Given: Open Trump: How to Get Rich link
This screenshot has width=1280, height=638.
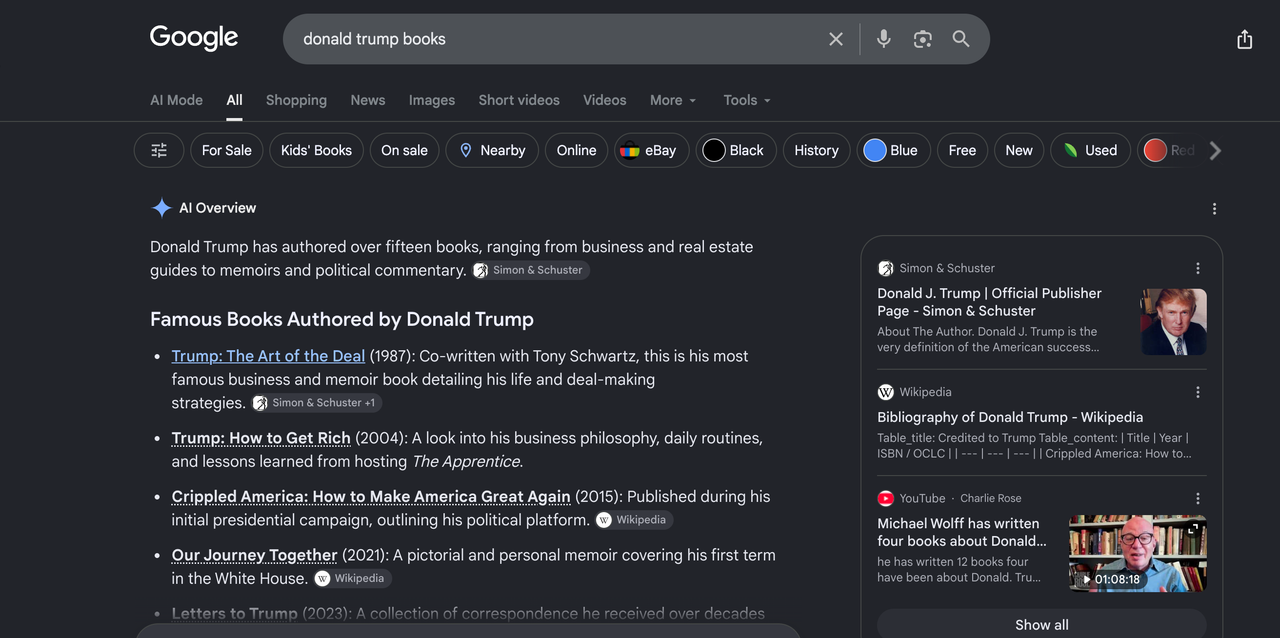Looking at the screenshot, I should click(x=261, y=438).
